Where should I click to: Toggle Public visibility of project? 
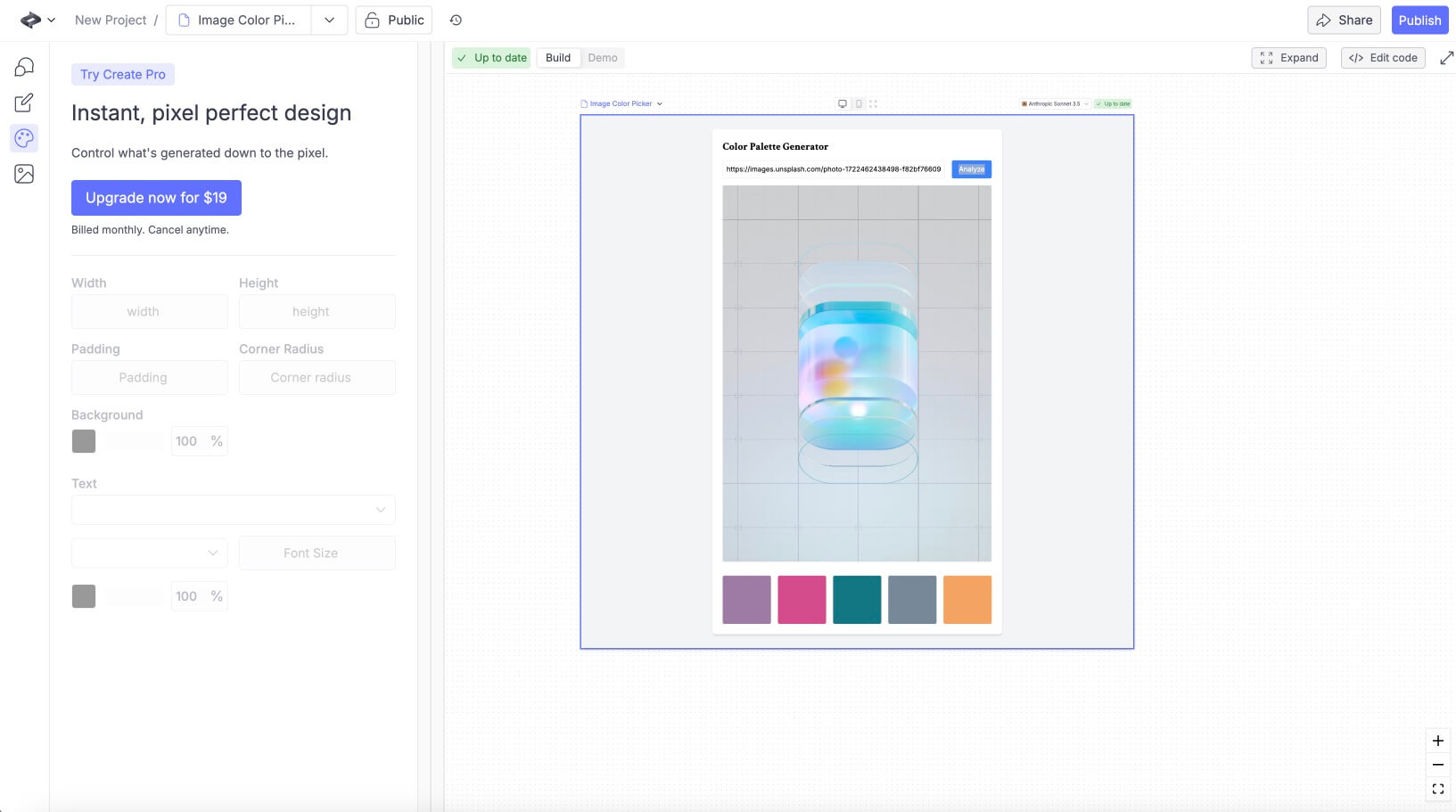click(x=393, y=20)
